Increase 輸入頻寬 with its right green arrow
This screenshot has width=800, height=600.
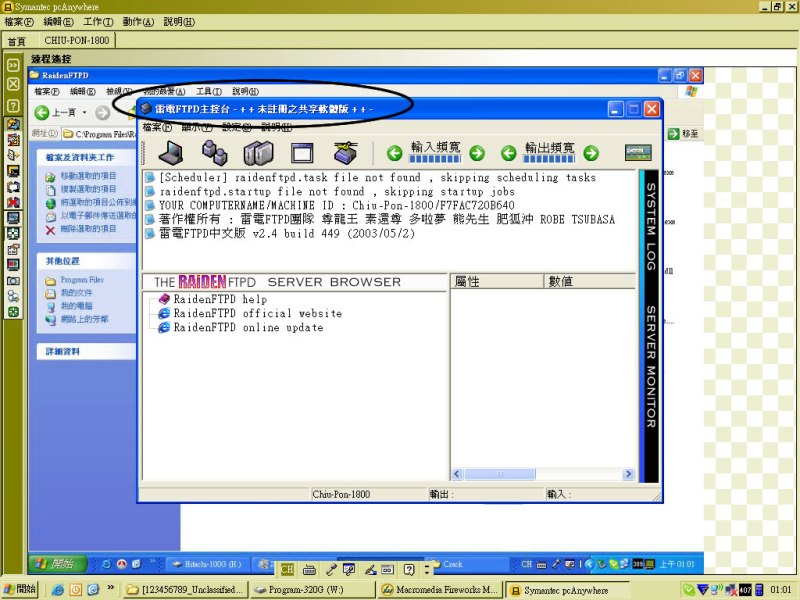[x=477, y=153]
